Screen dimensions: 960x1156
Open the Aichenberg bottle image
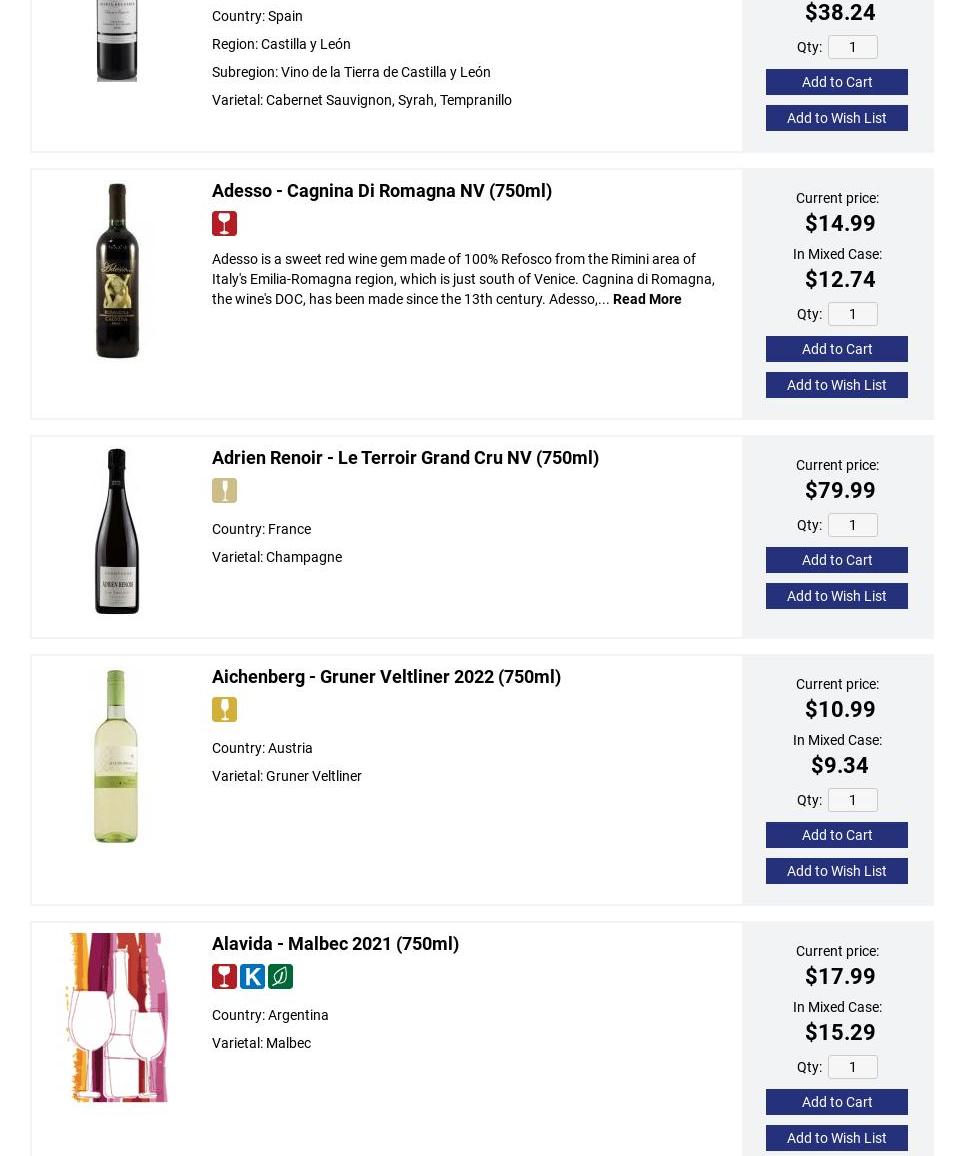[116, 756]
